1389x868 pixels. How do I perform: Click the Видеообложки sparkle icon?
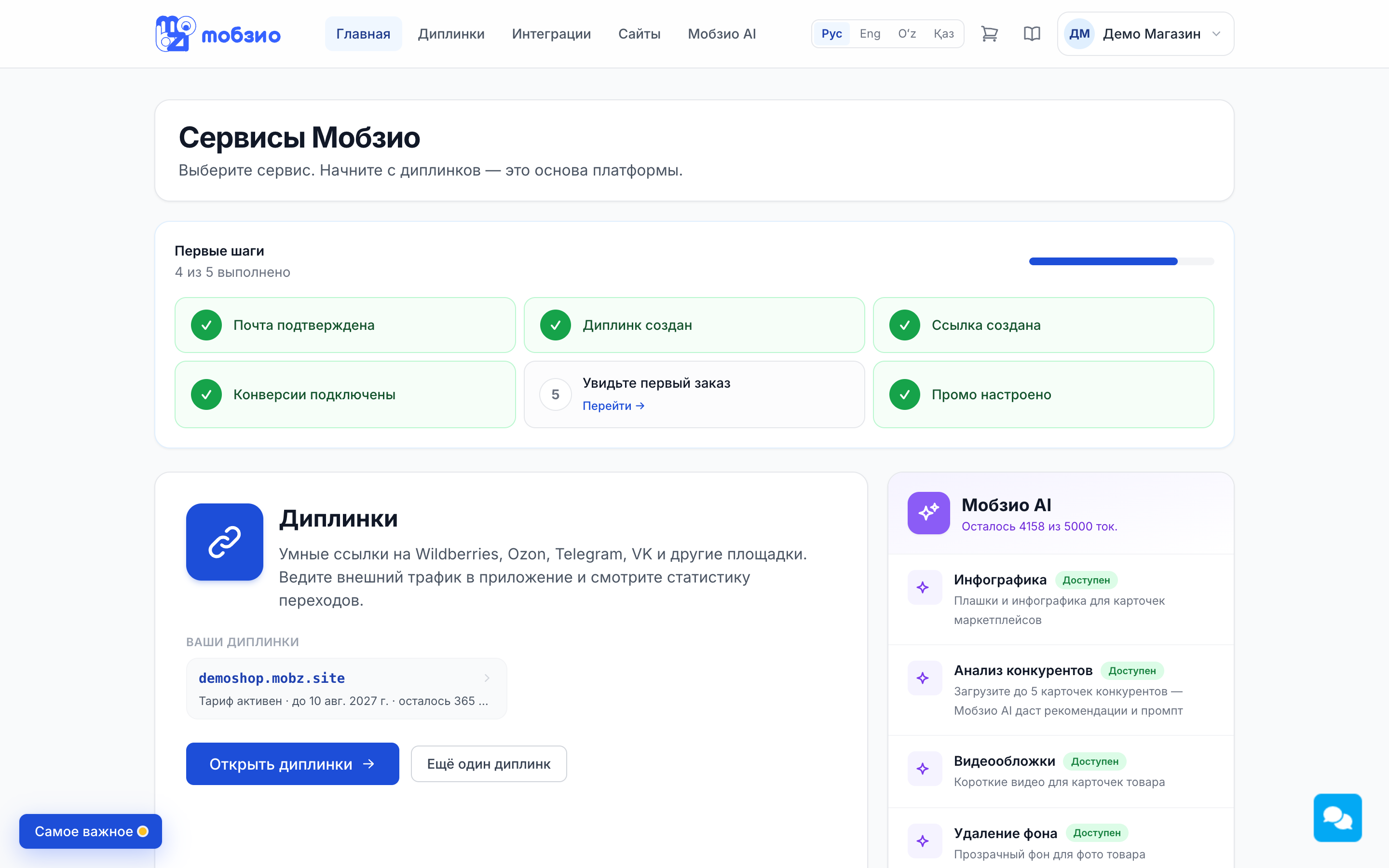pos(924,769)
